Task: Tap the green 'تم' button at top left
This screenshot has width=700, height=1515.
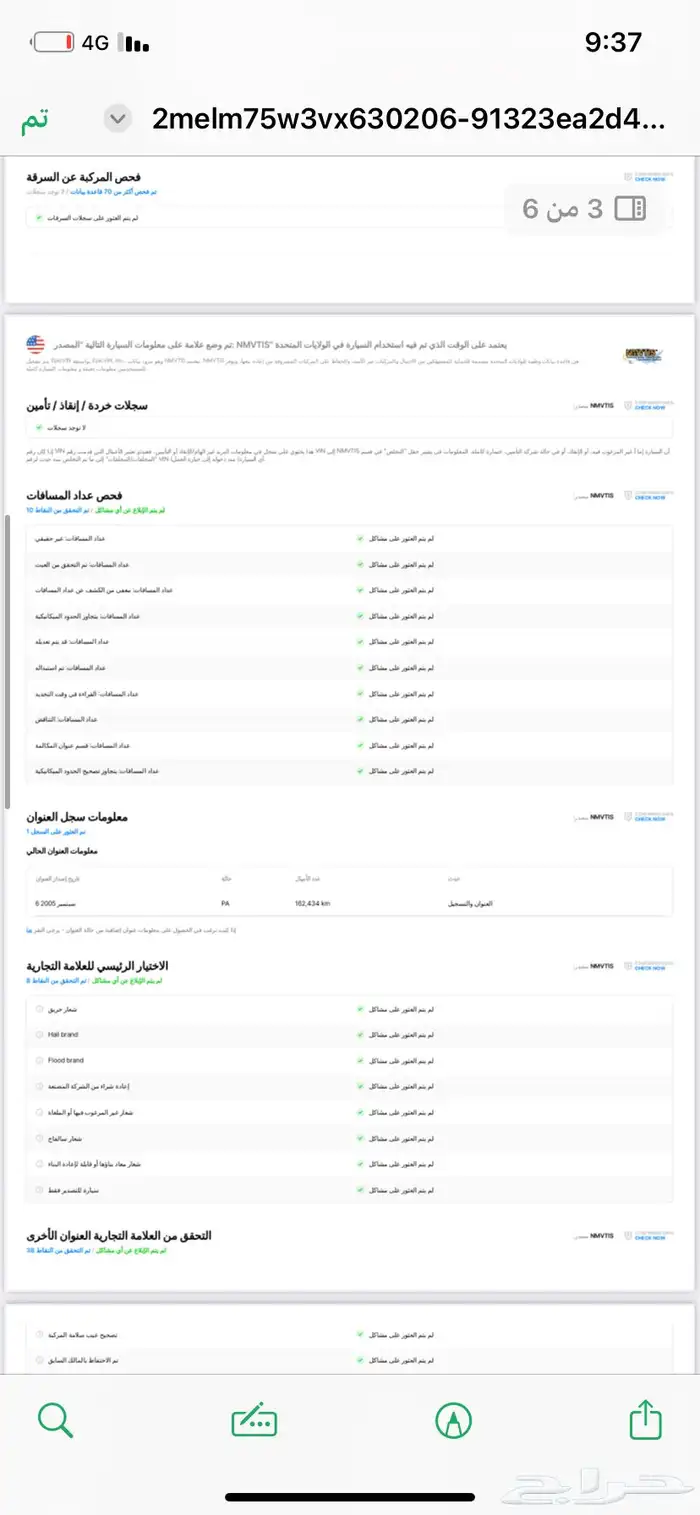Action: coord(35,117)
